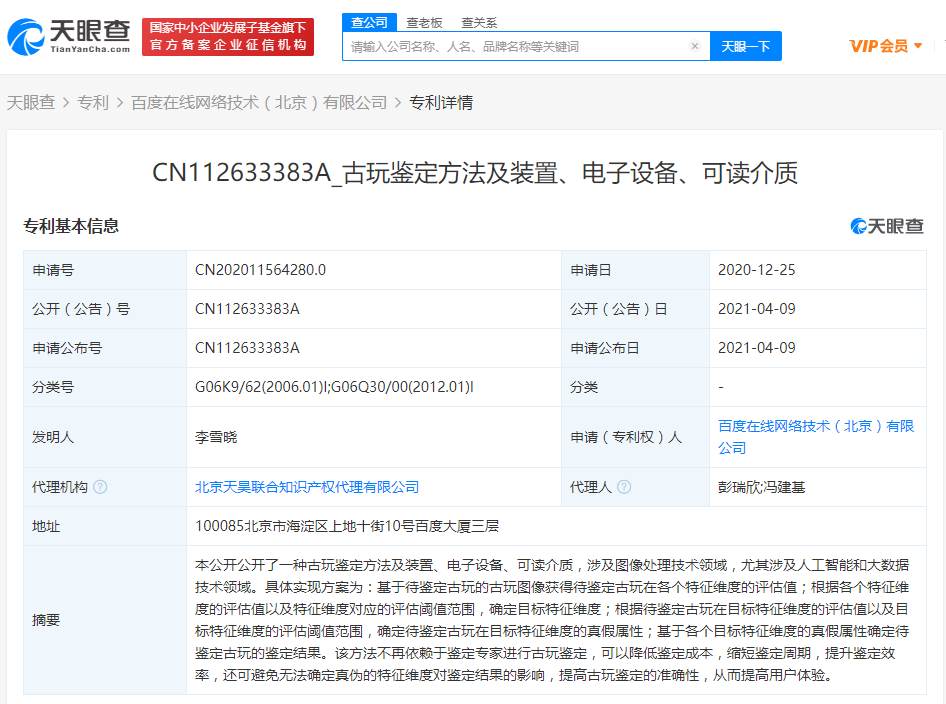Screen dimensions: 946x704
Task: Focus the company name search input field
Action: tap(515, 46)
